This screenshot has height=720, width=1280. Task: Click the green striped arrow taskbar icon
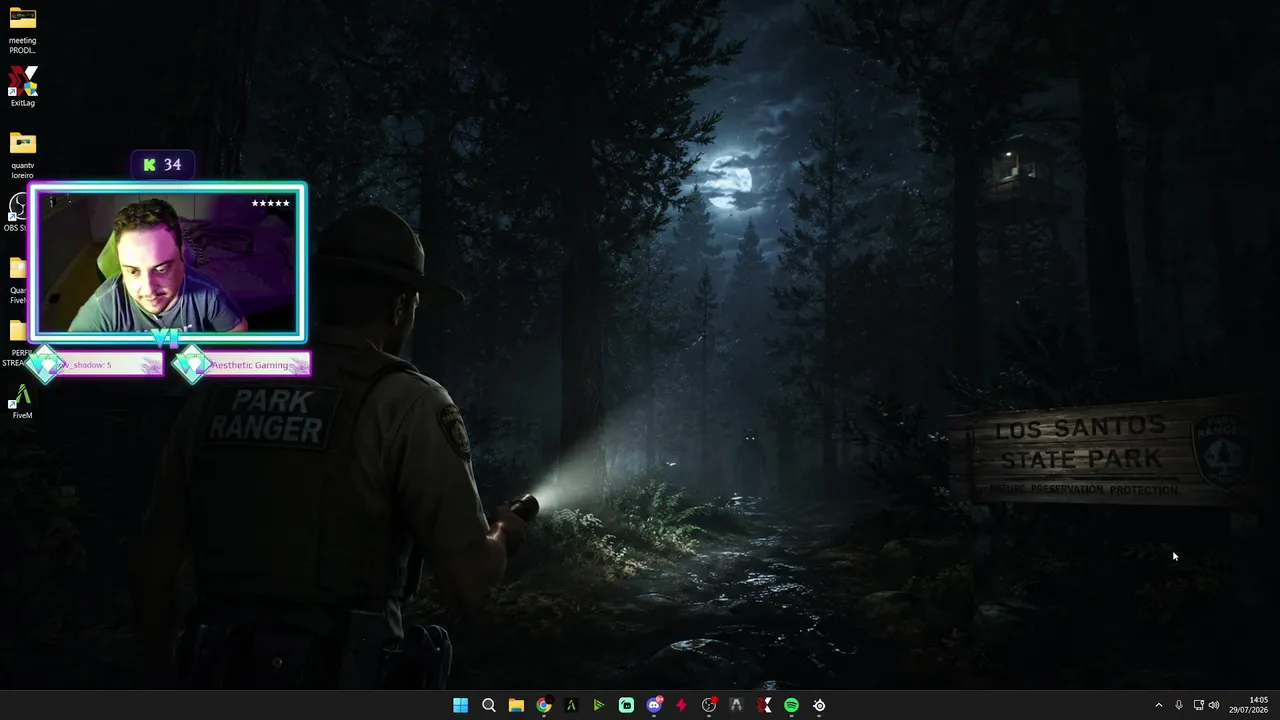coord(599,705)
